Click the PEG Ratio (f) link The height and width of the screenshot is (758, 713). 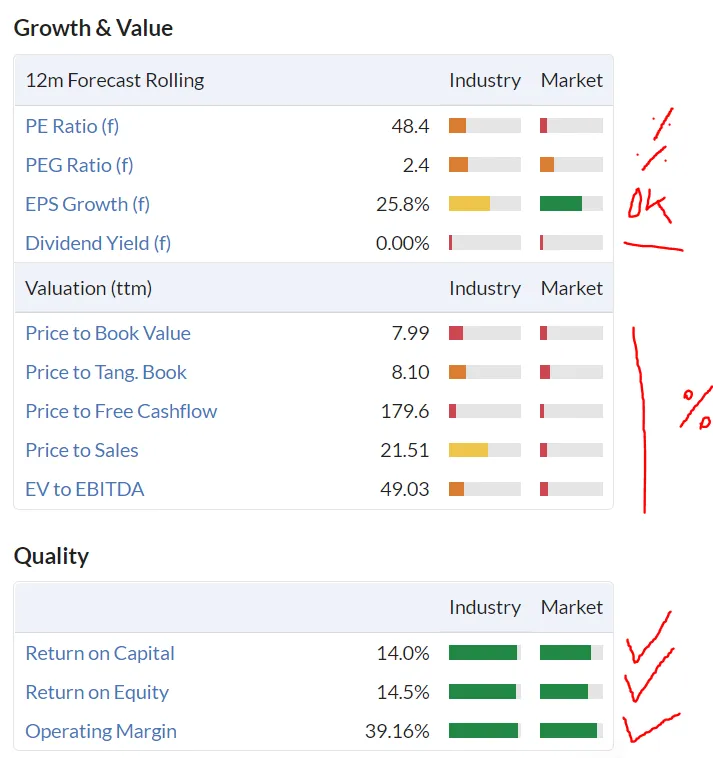pyautogui.click(x=79, y=165)
